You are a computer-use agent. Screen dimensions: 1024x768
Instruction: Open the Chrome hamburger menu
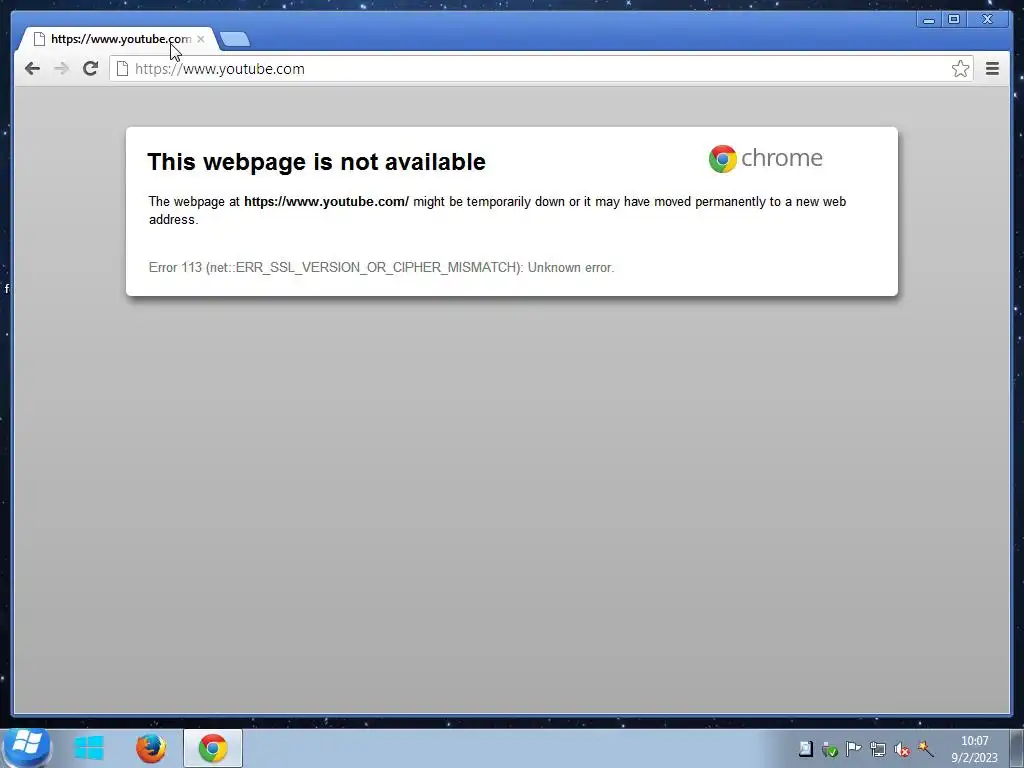point(992,69)
